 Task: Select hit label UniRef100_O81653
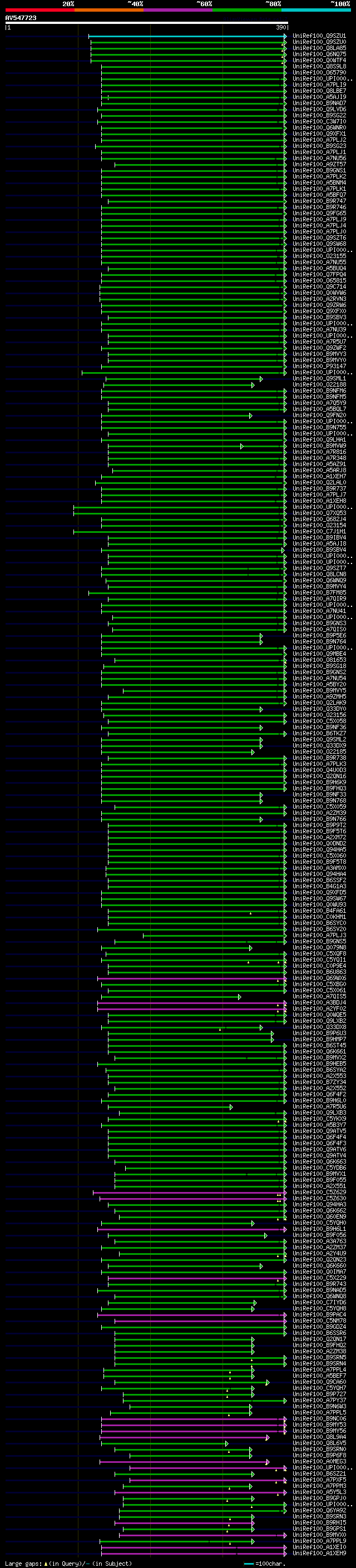click(x=319, y=660)
